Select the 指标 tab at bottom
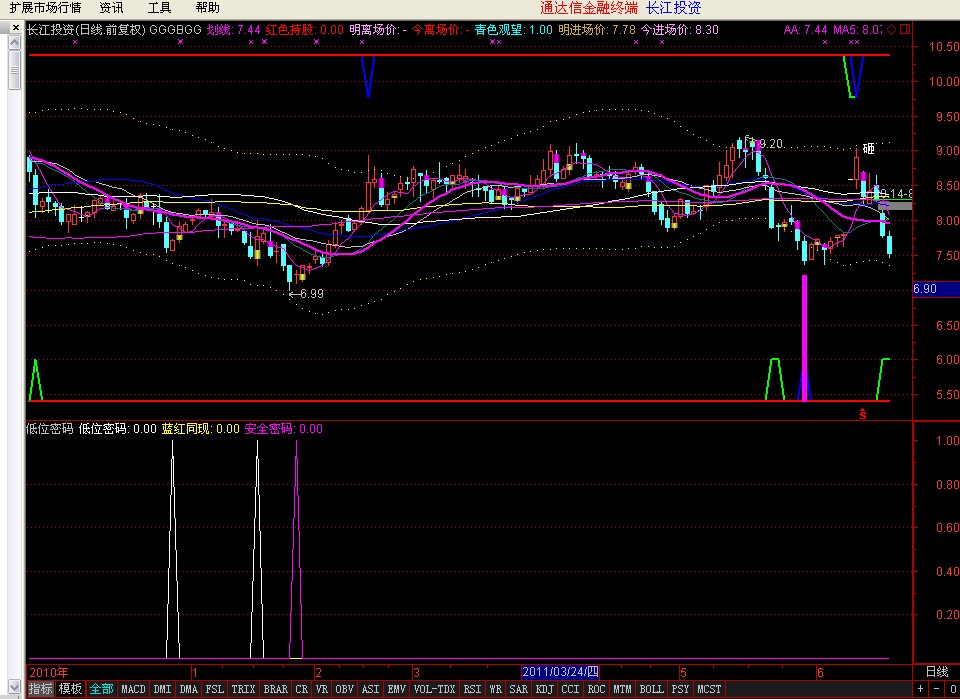This screenshot has width=960, height=699. tap(40, 689)
